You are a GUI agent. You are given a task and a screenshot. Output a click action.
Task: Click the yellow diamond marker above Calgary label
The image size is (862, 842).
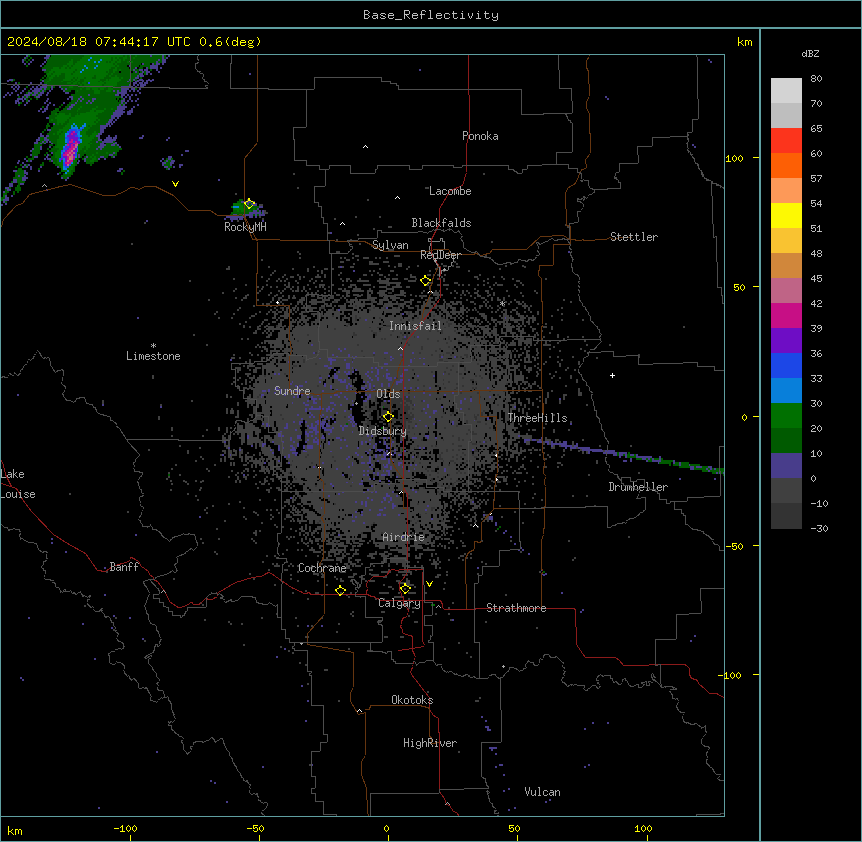[405, 589]
